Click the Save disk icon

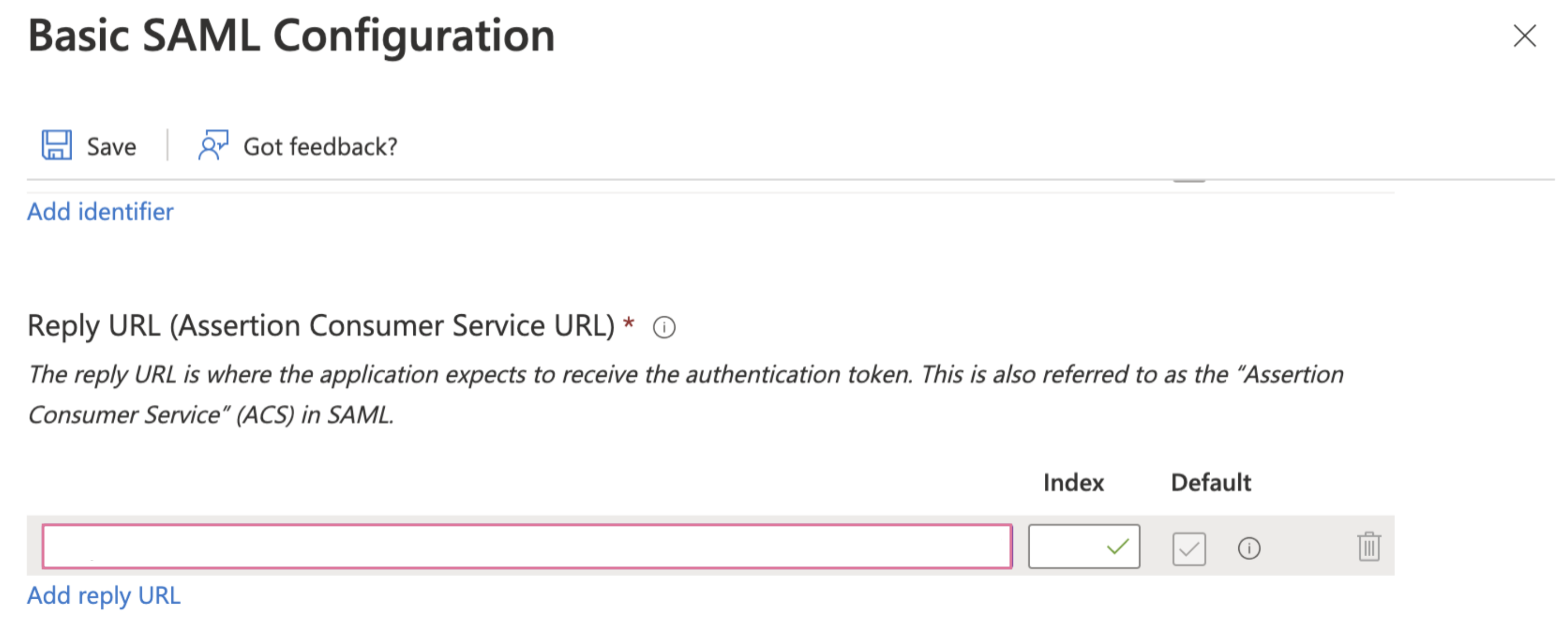pos(57,145)
